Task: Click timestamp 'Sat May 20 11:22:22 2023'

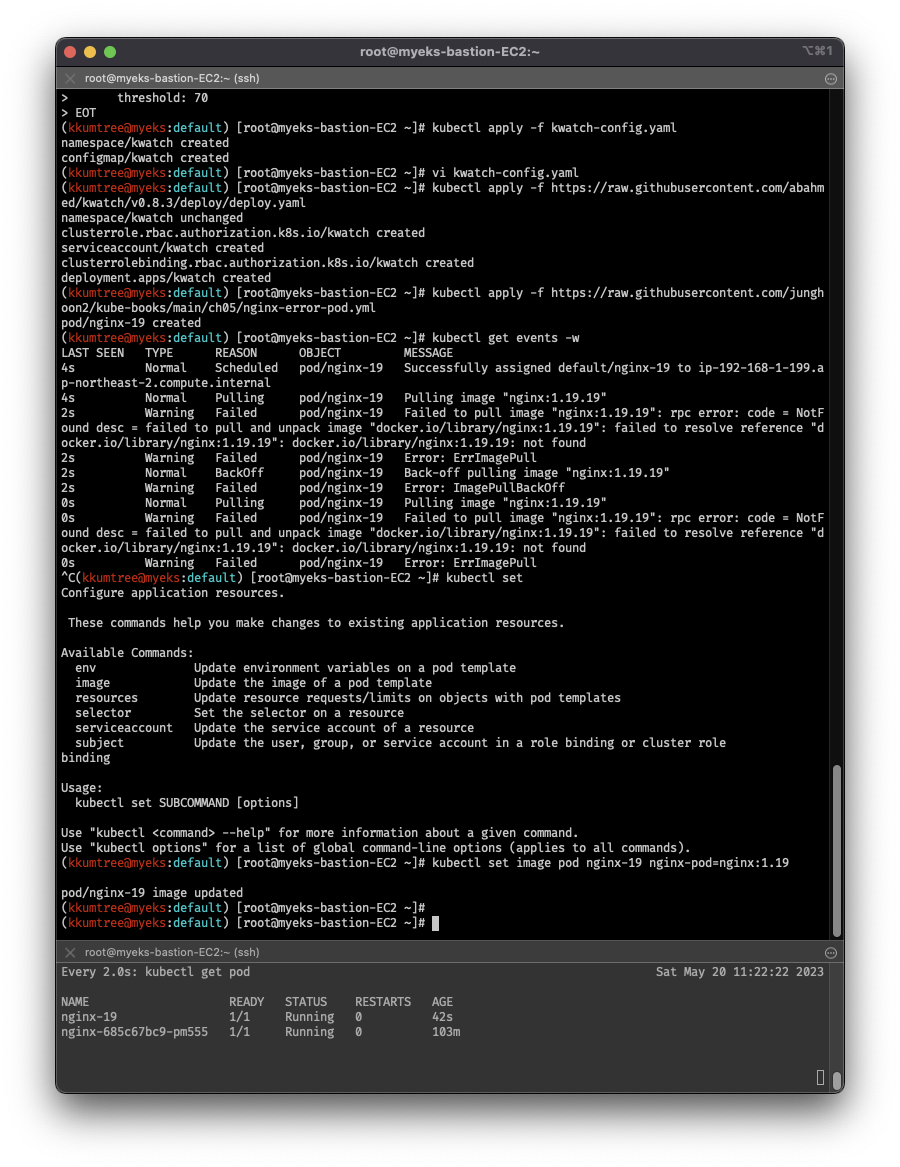Action: coord(740,972)
